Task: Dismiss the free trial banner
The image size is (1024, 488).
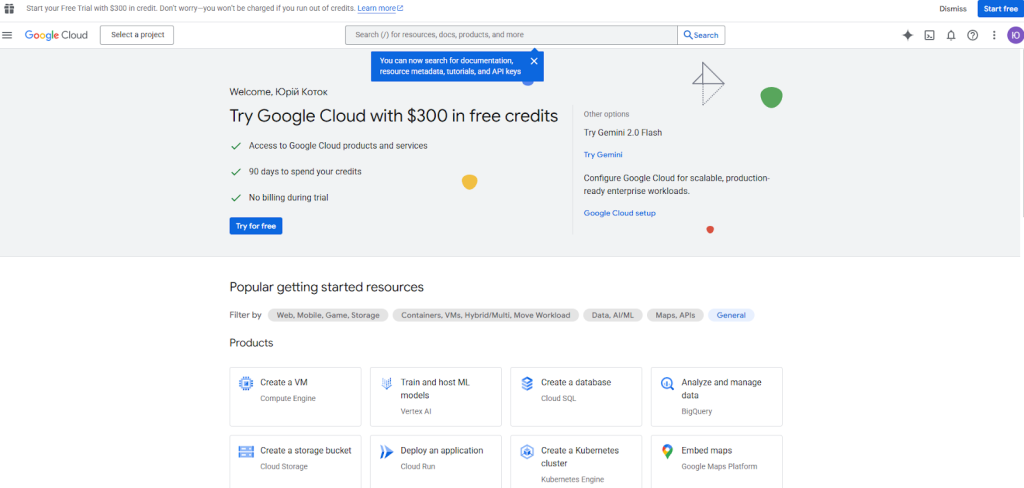Action: pyautogui.click(x=953, y=8)
